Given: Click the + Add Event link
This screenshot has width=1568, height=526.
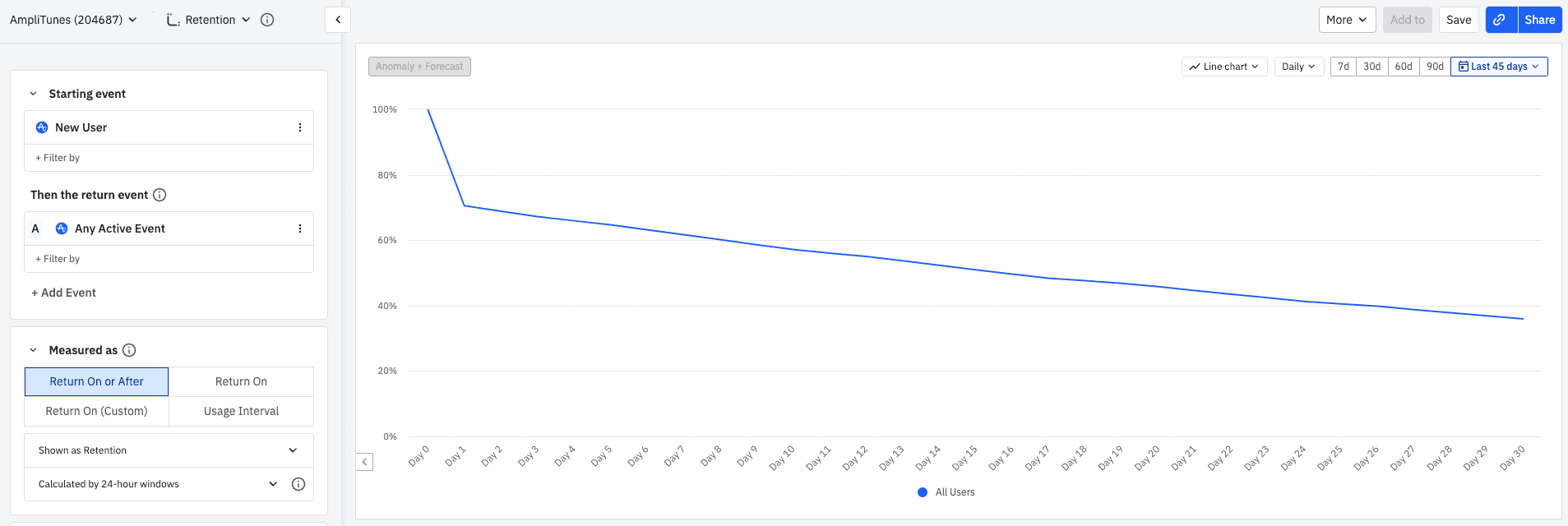Looking at the screenshot, I should click(x=63, y=293).
